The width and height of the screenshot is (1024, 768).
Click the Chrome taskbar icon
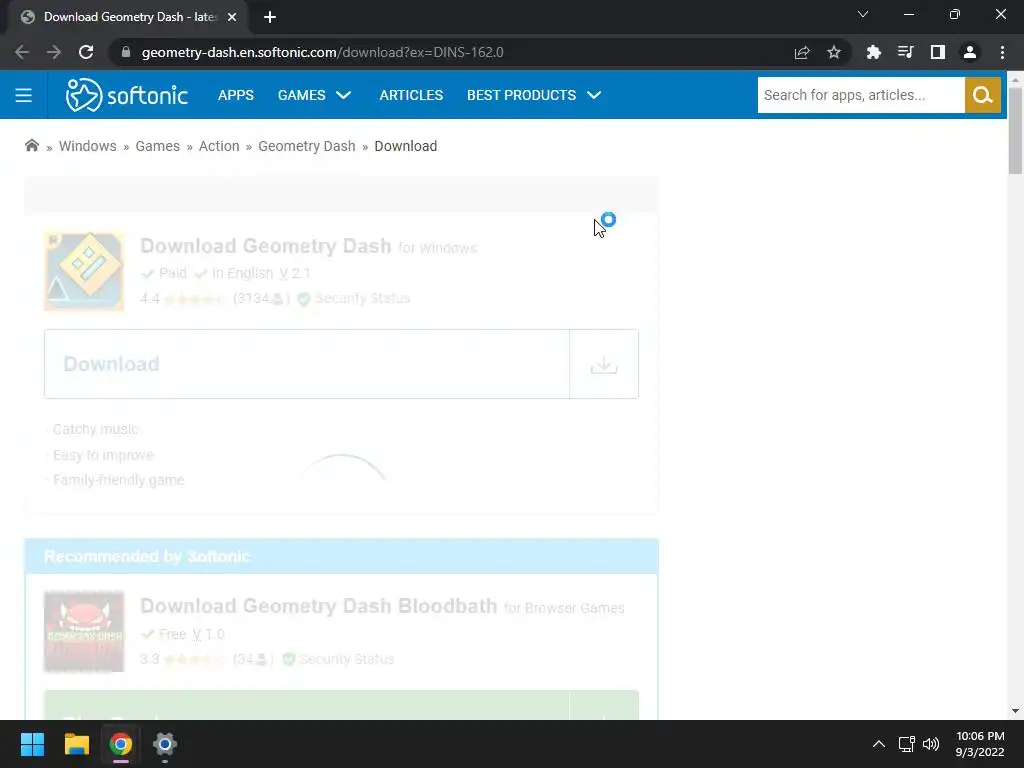point(120,744)
